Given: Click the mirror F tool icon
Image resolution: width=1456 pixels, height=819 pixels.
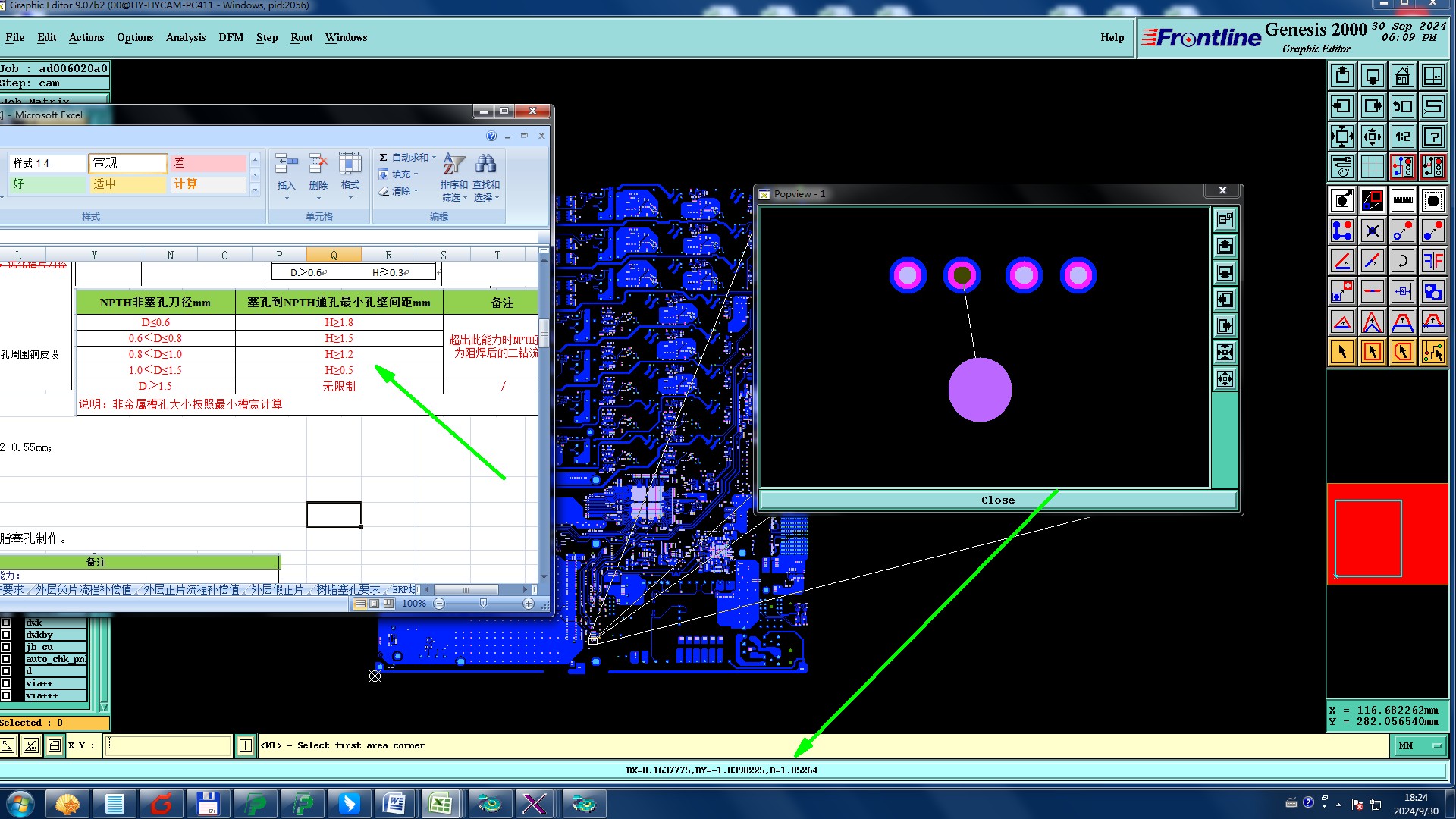Looking at the screenshot, I should pos(1432,261).
